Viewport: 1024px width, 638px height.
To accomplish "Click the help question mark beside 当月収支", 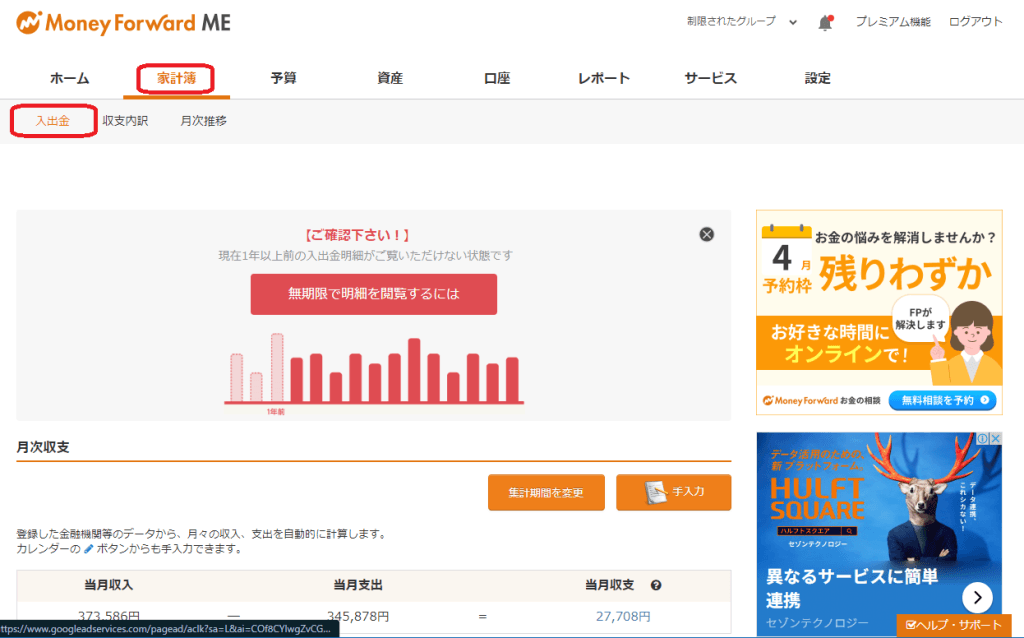I will 656,585.
